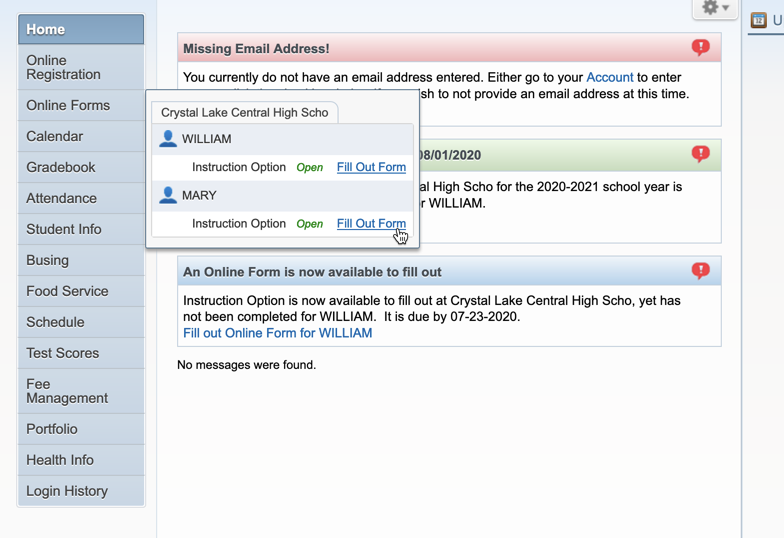View Health Info

(81, 460)
